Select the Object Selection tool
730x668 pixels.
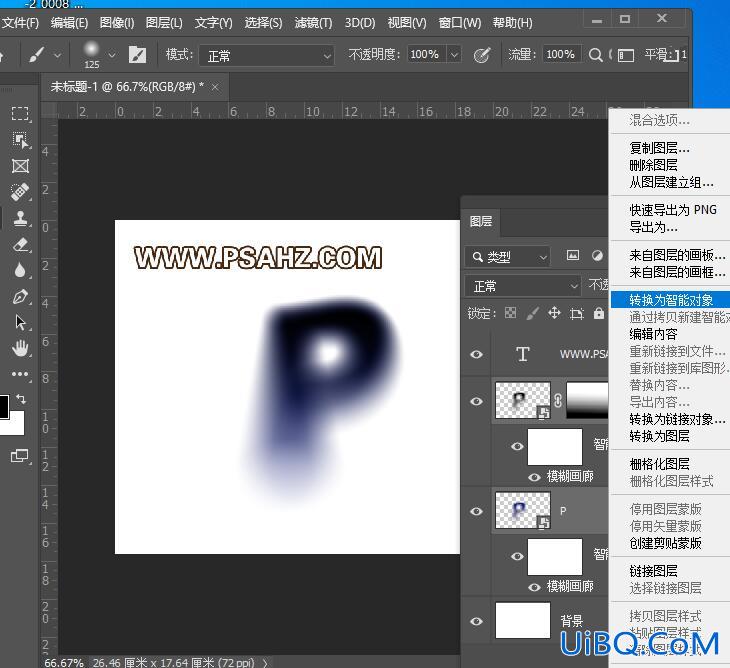pos(20,140)
